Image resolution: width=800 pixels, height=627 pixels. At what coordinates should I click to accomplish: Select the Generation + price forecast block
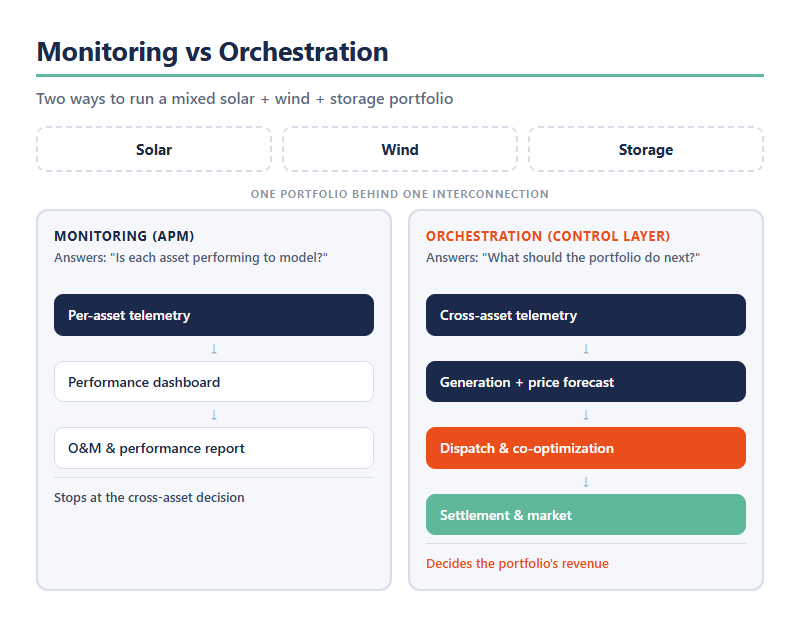point(586,382)
